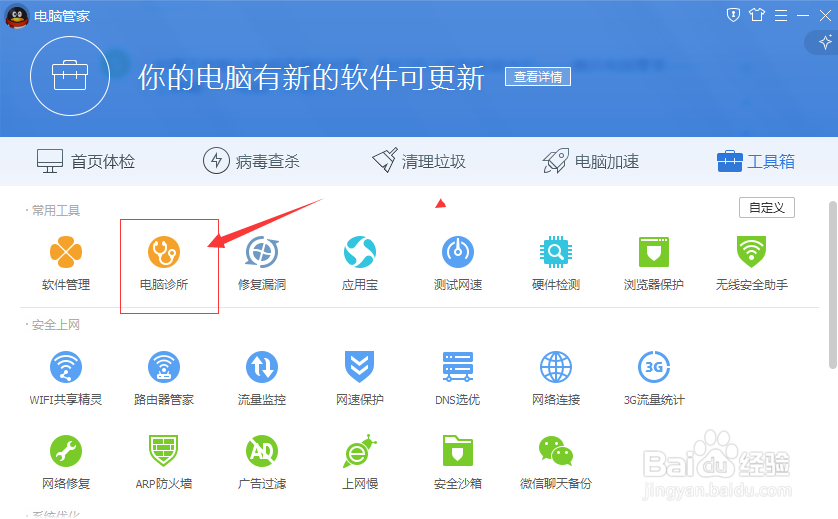Open 广告过滤 ad filter tool
Image resolution: width=838 pixels, height=519 pixels.
261,451
